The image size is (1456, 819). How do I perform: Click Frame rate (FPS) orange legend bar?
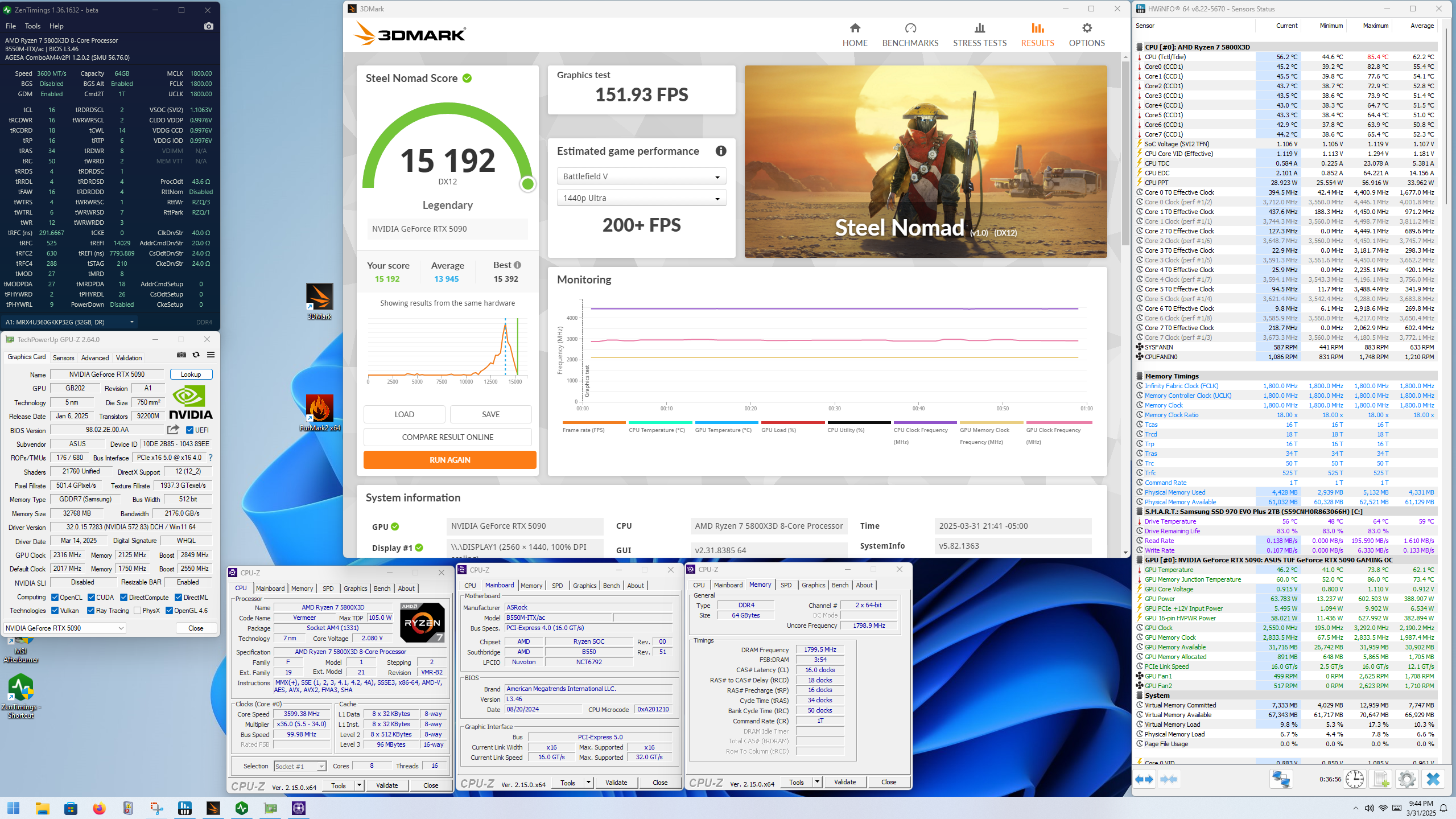click(594, 422)
